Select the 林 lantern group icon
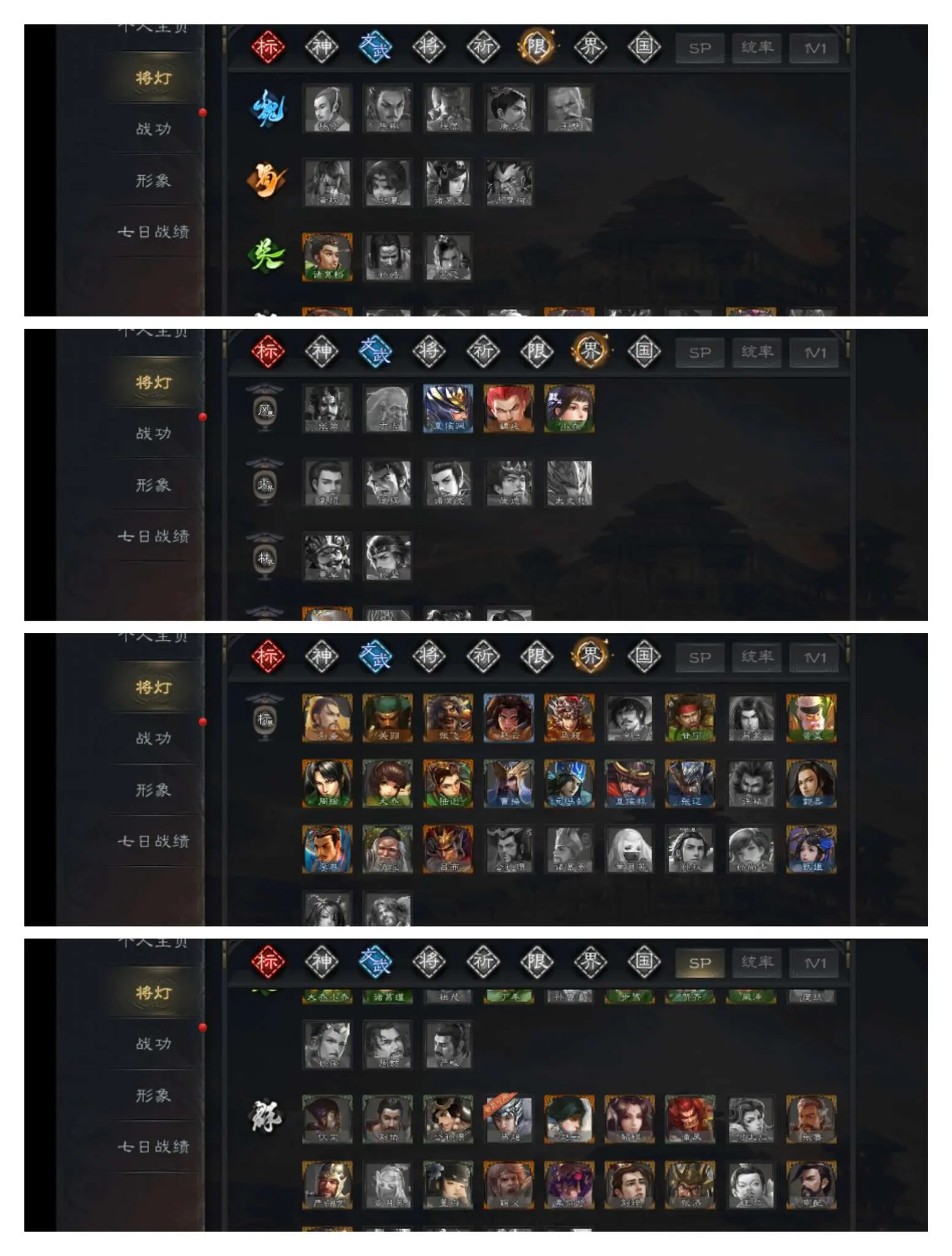 pos(264,557)
